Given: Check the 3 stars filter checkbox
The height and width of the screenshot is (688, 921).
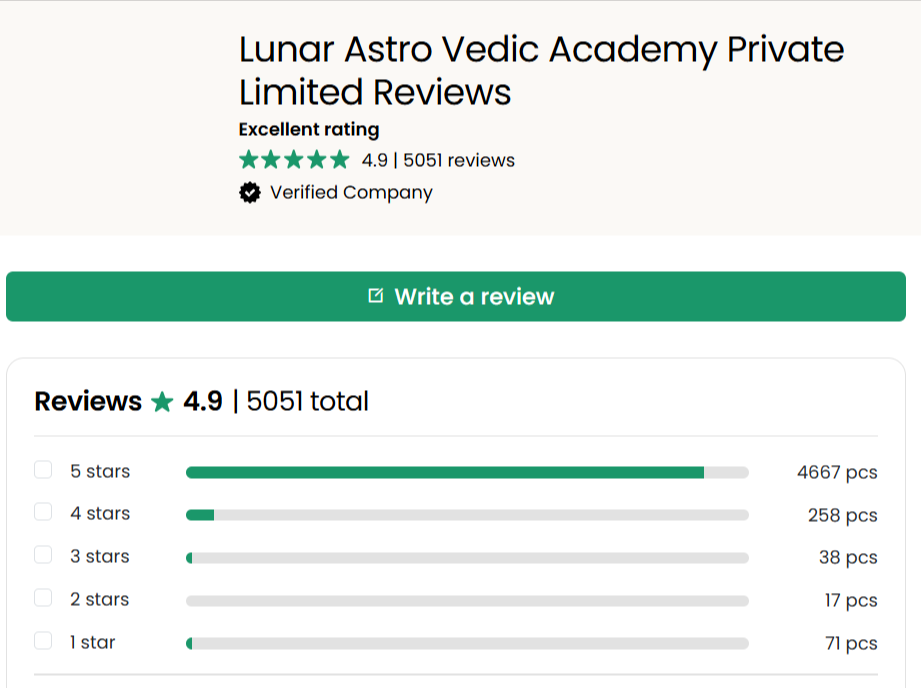Looking at the screenshot, I should [x=43, y=555].
